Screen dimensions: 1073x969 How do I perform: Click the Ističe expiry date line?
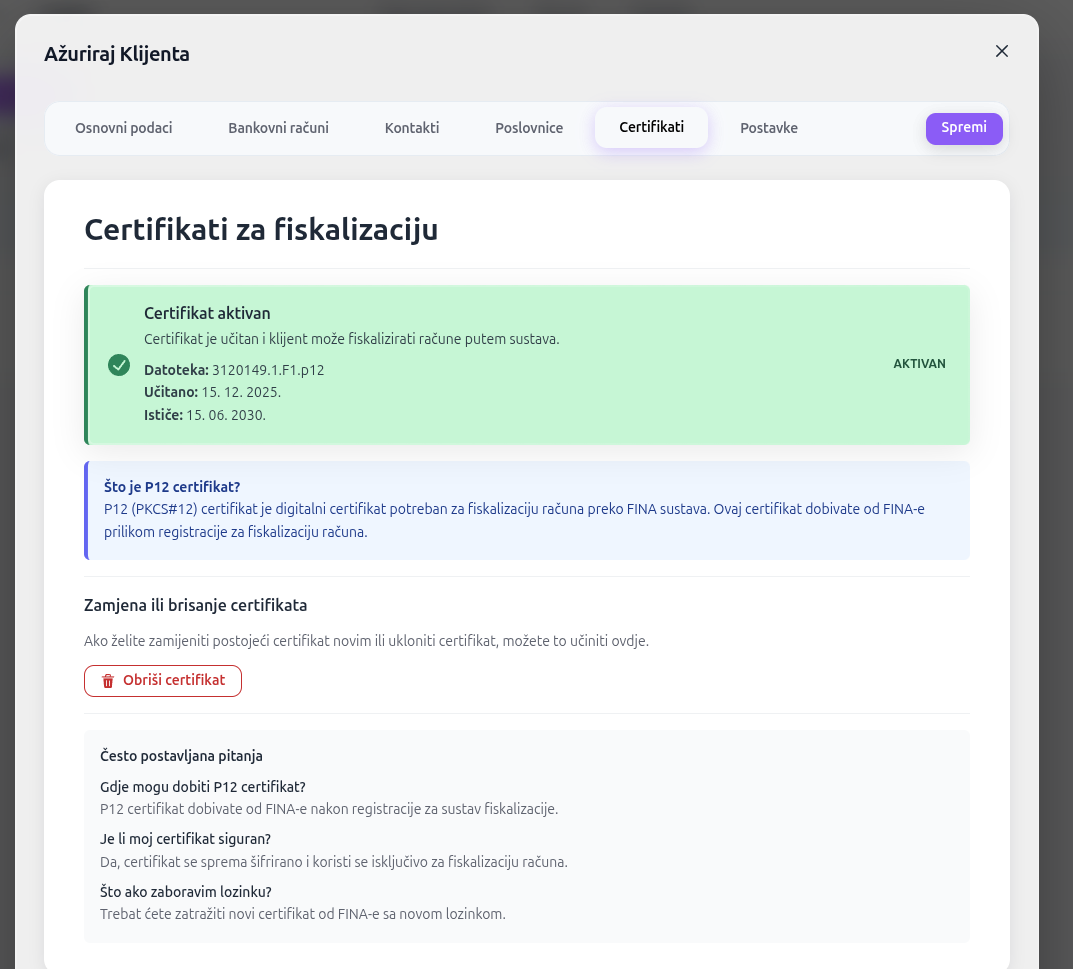[x=205, y=414]
